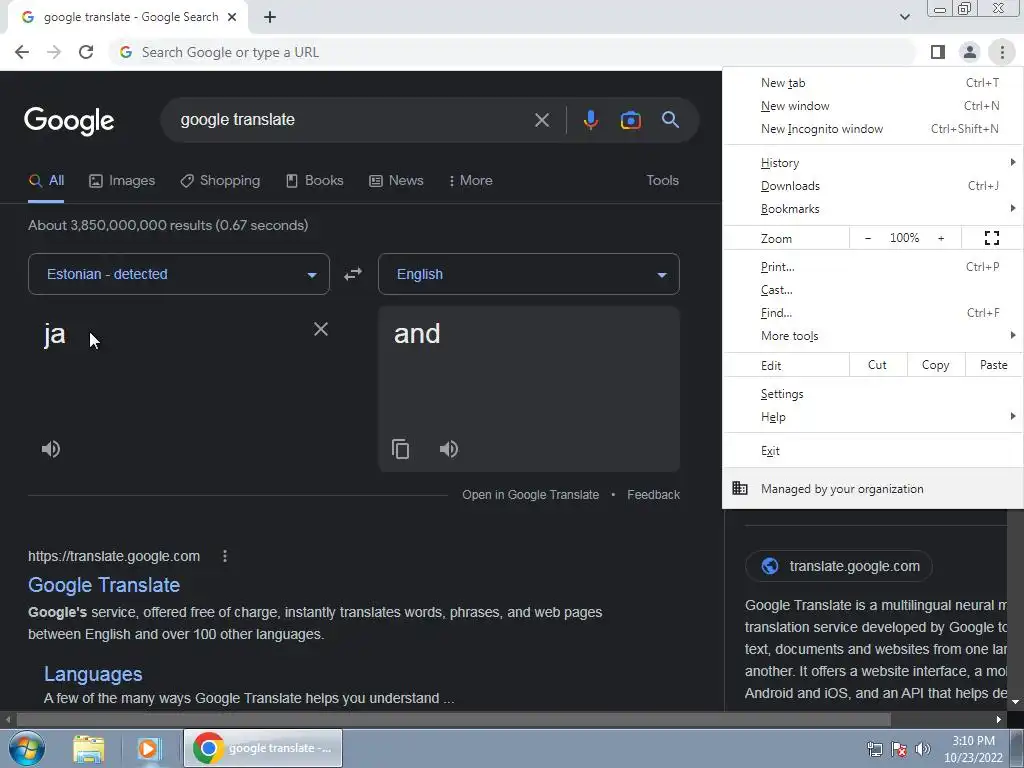Expand the More search filters
The width and height of the screenshot is (1024, 768).
tap(471, 181)
